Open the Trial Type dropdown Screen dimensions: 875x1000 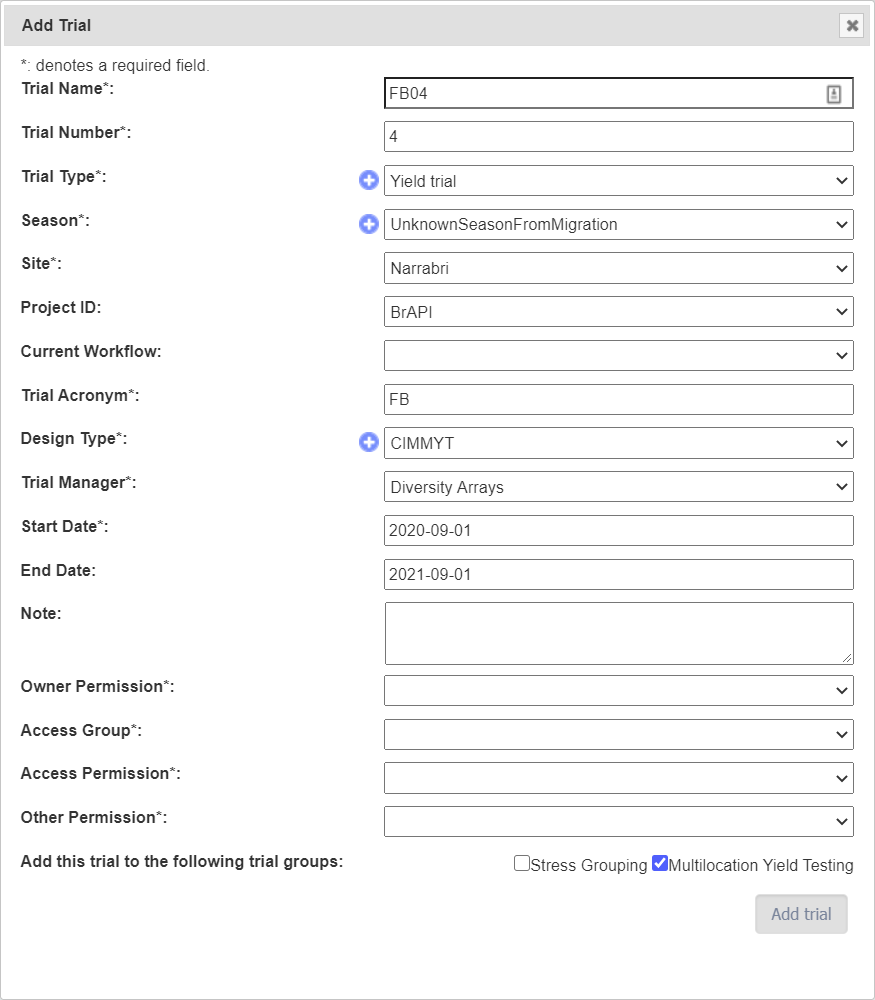[618, 181]
